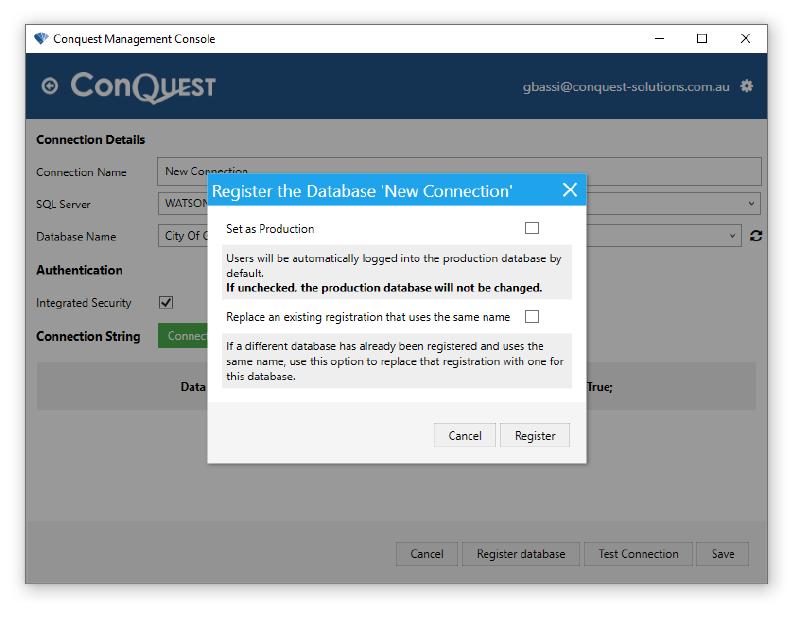
Task: Toggle the Integrated Security checkbox
Action: (166, 302)
